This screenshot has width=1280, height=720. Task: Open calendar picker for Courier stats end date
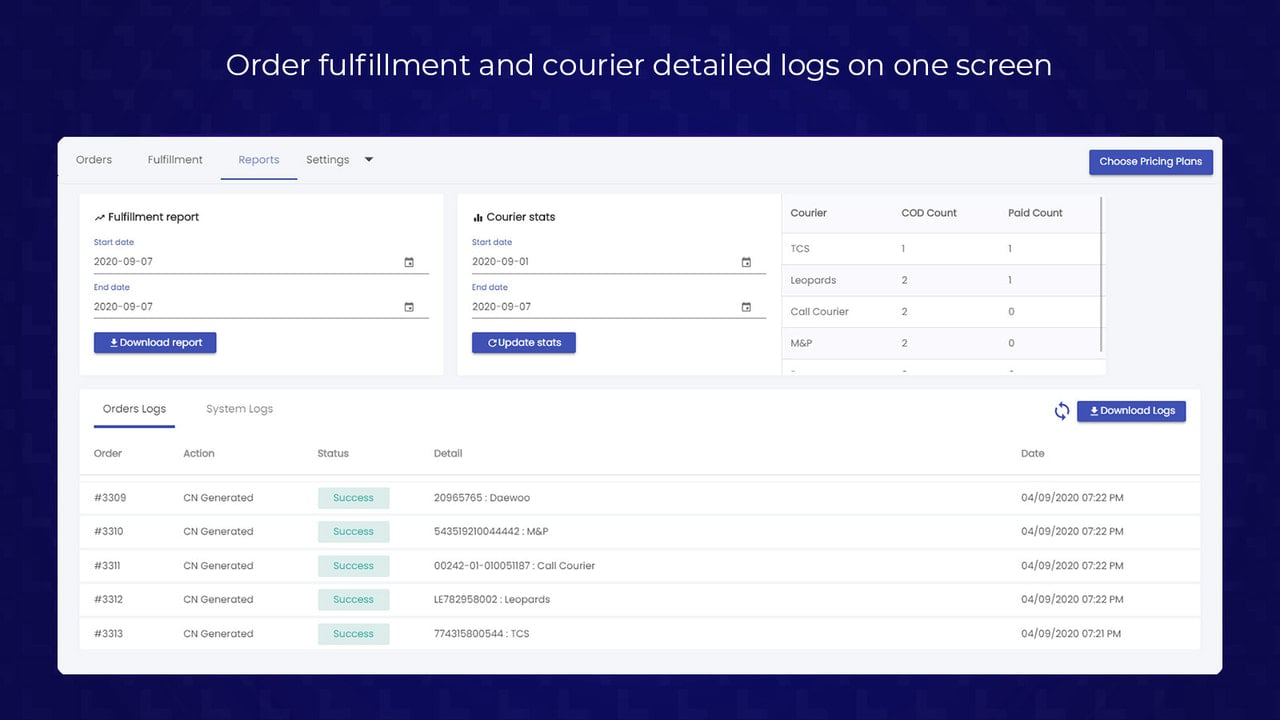click(x=746, y=307)
